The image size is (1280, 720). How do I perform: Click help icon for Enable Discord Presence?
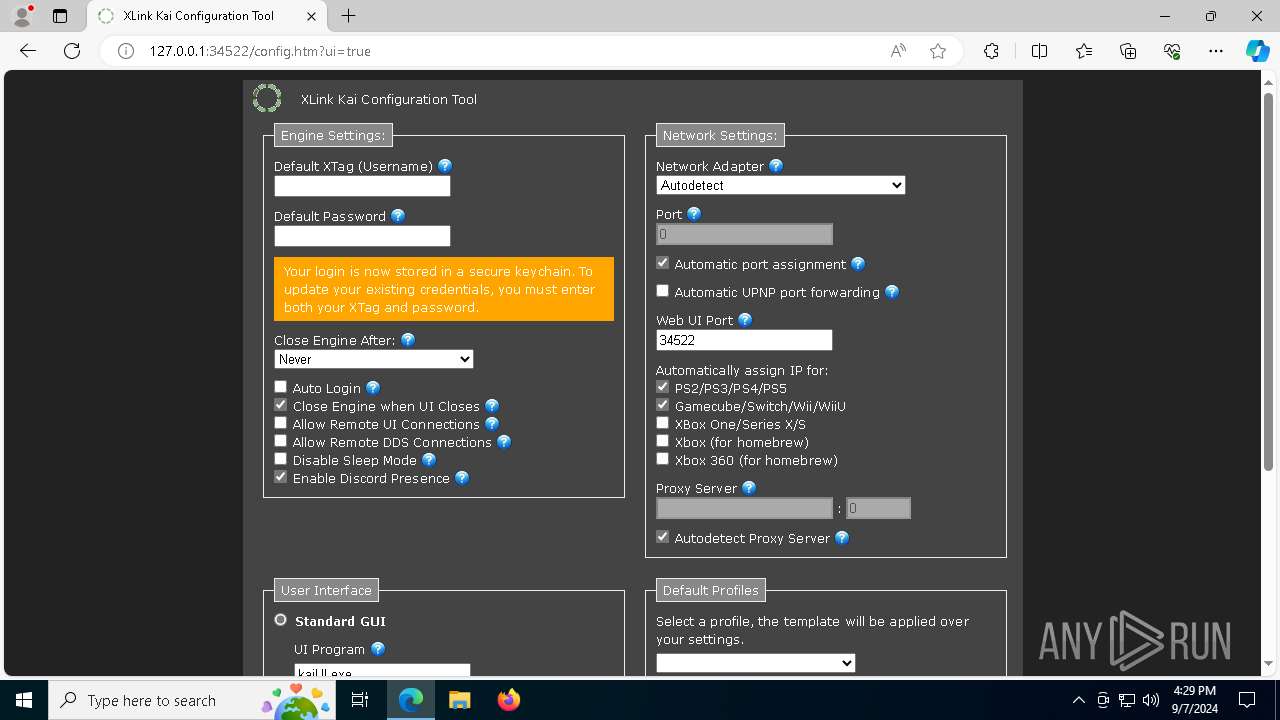[462, 478]
